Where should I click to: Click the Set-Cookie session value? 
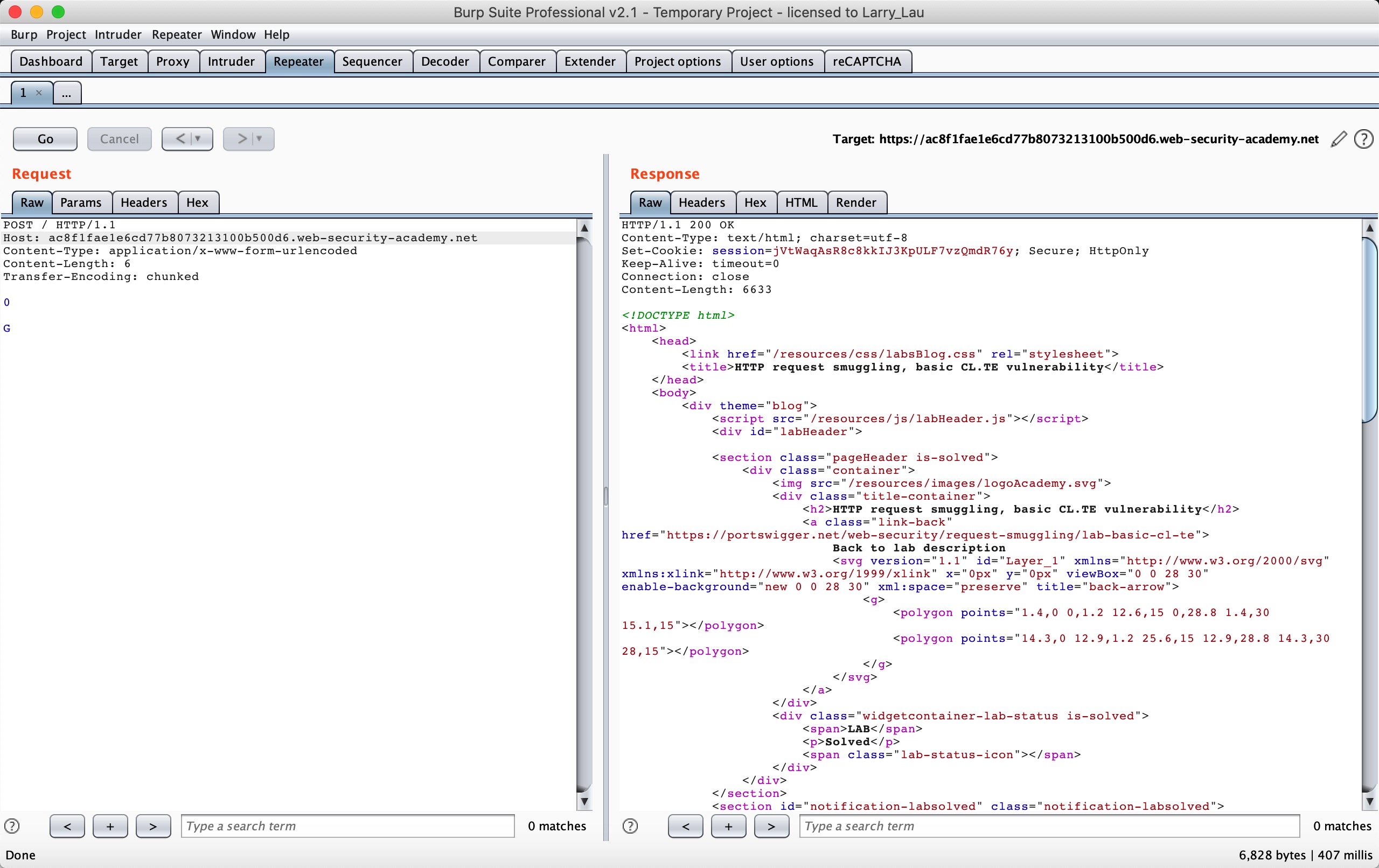[893, 251]
